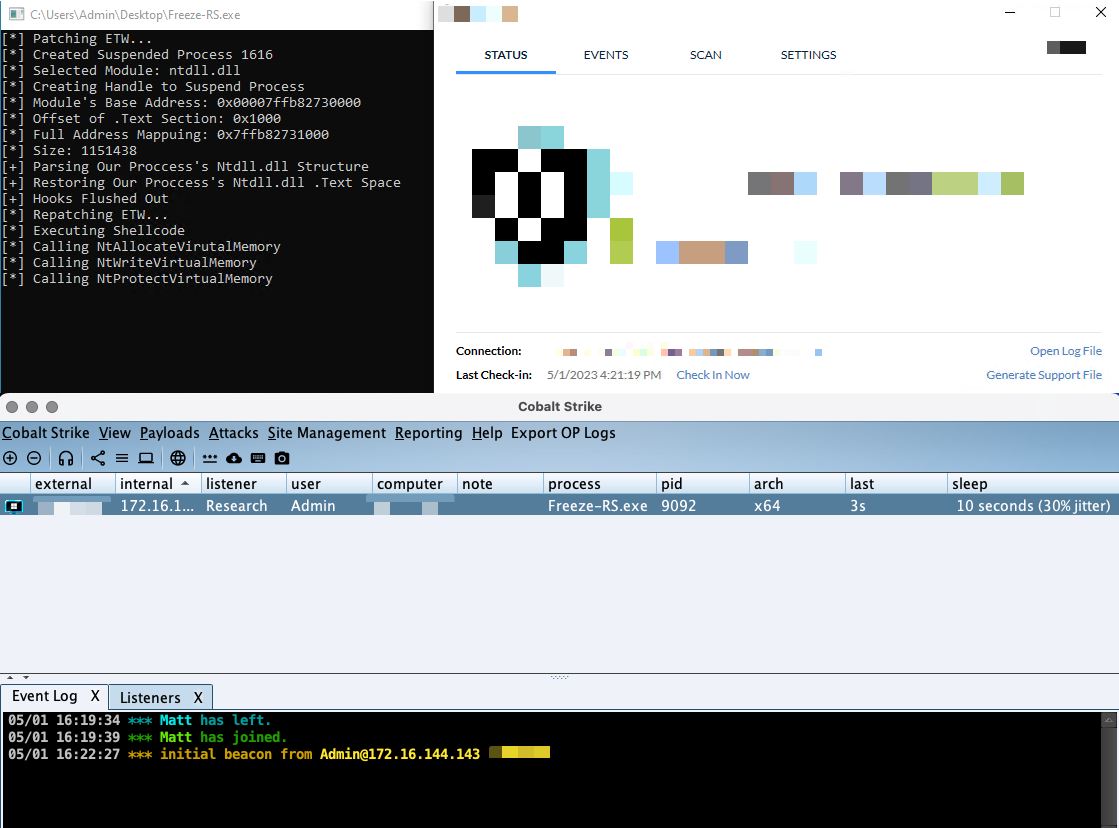Screen dimensions: 1119x828
Task: Open the Site Management menu
Action: (327, 433)
